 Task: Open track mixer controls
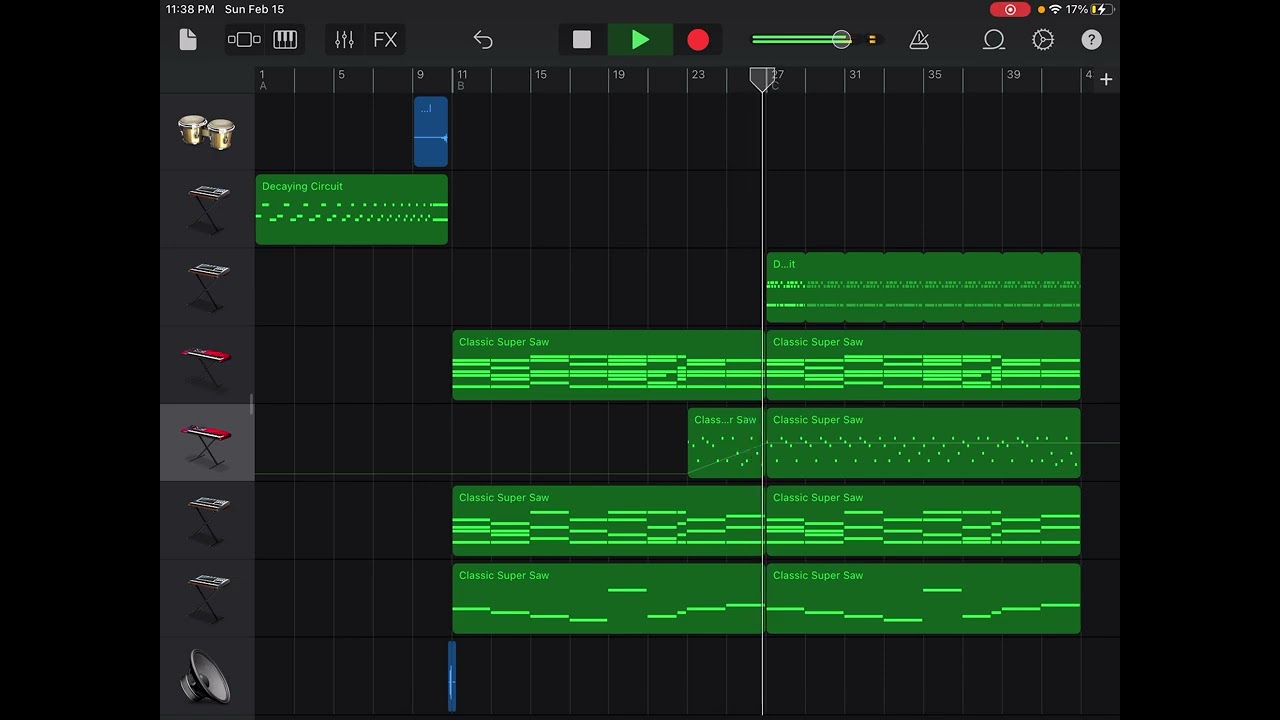click(x=344, y=40)
